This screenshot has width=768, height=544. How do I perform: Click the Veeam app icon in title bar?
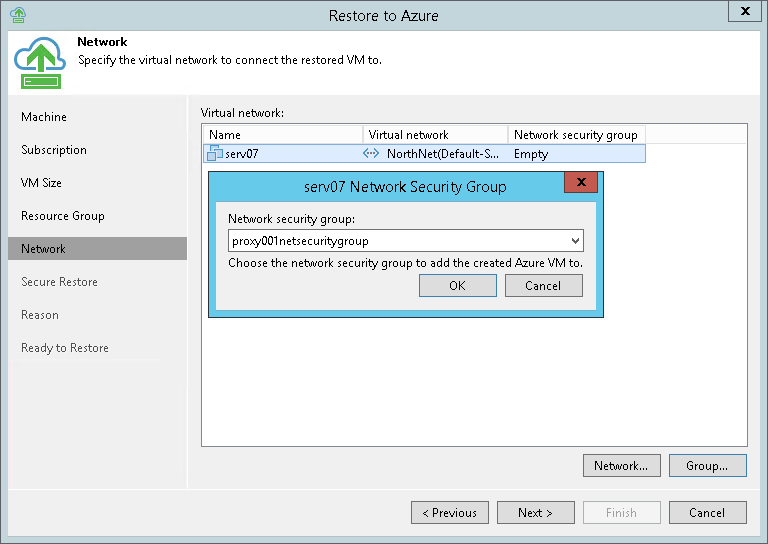(x=17, y=15)
